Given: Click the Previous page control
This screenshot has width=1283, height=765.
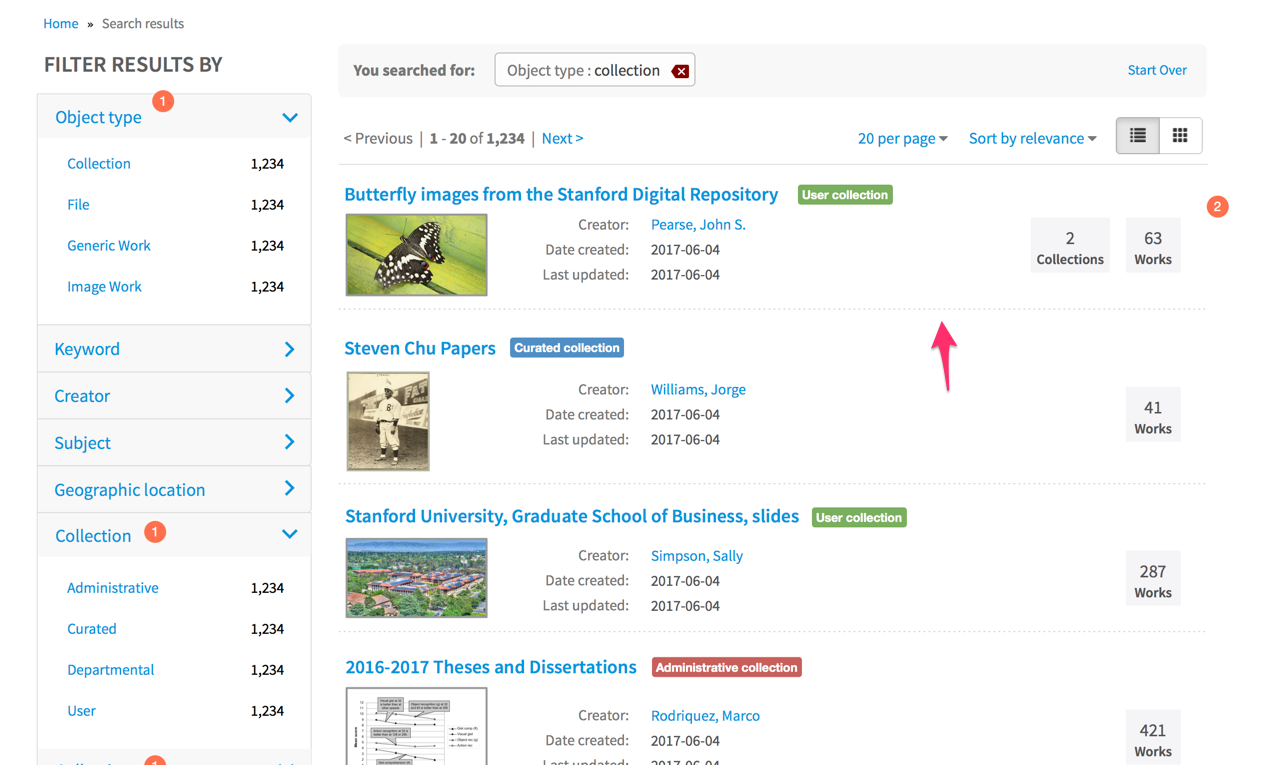Looking at the screenshot, I should click(378, 138).
